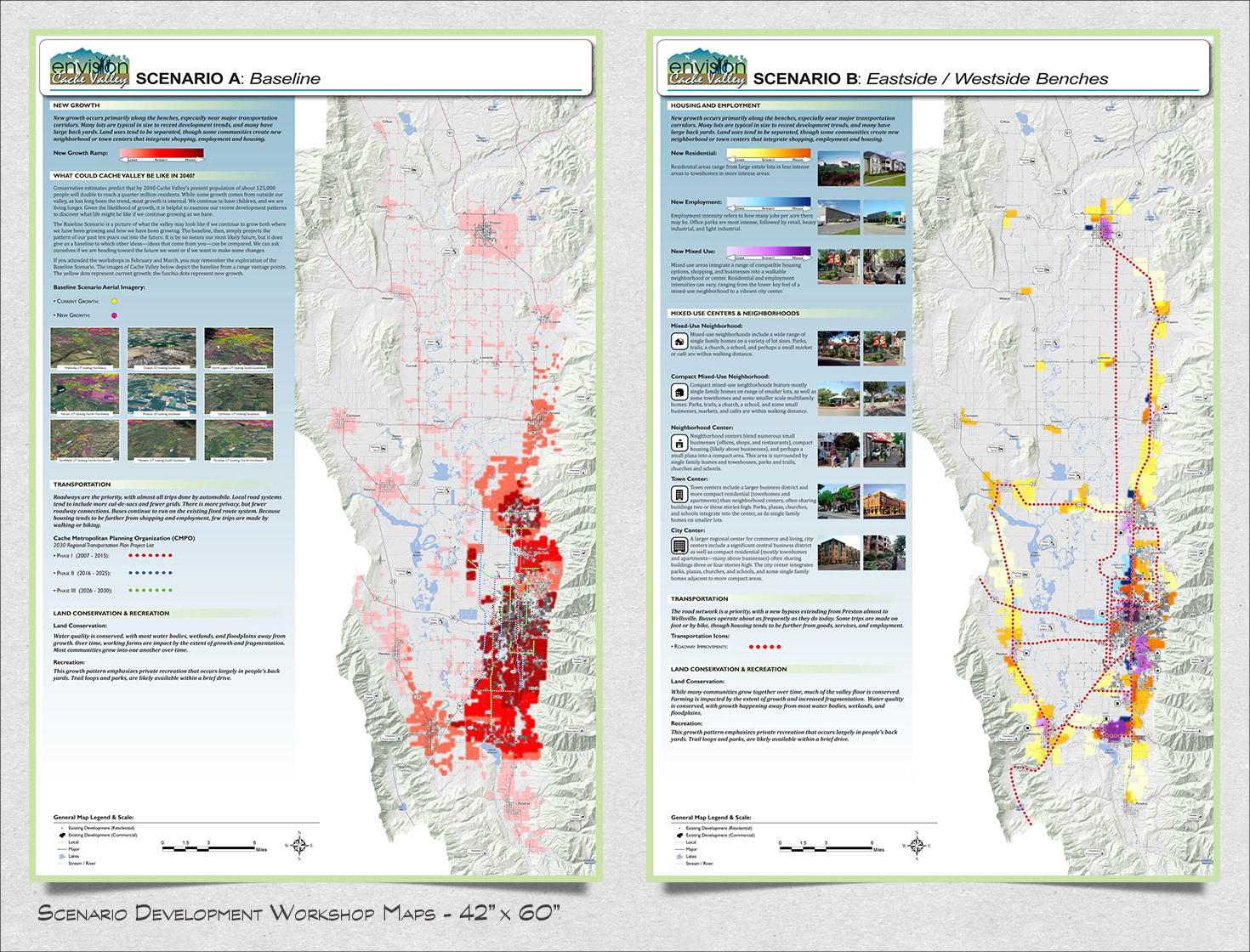The height and width of the screenshot is (952, 1250).
Task: Click the New Employment blue gradient ramp
Action: (768, 203)
